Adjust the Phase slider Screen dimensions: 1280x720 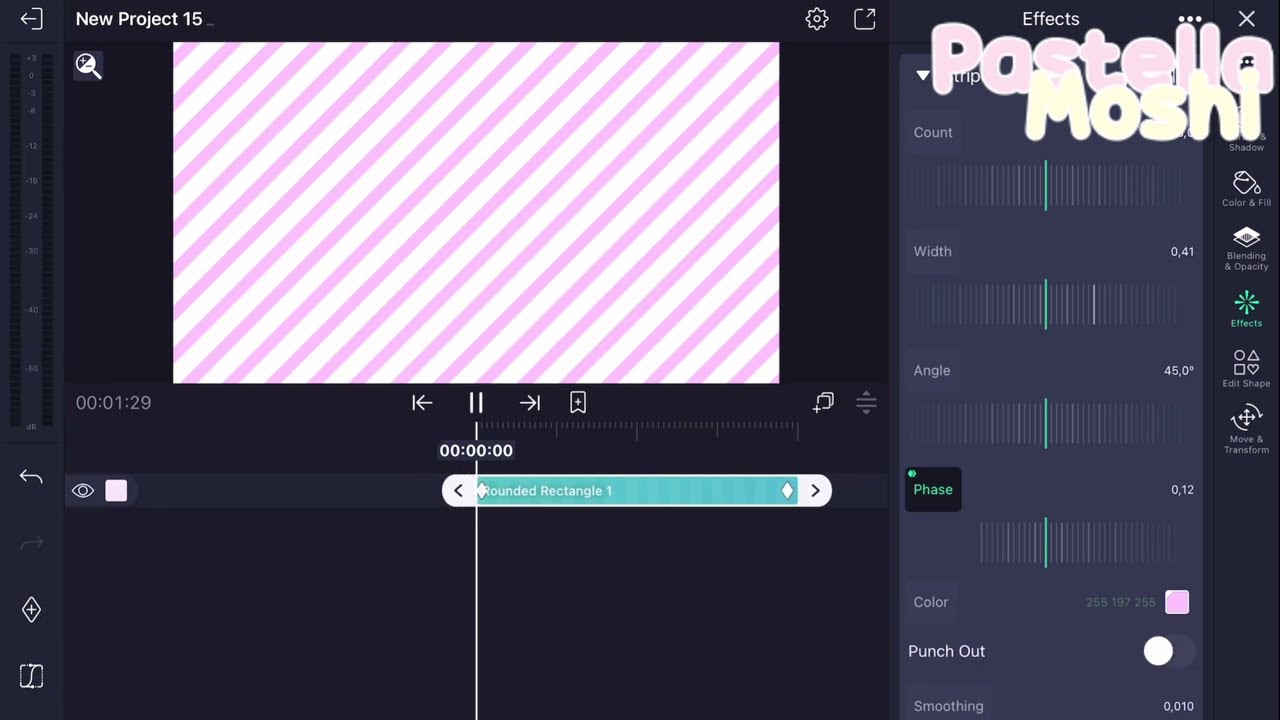pyautogui.click(x=1046, y=542)
